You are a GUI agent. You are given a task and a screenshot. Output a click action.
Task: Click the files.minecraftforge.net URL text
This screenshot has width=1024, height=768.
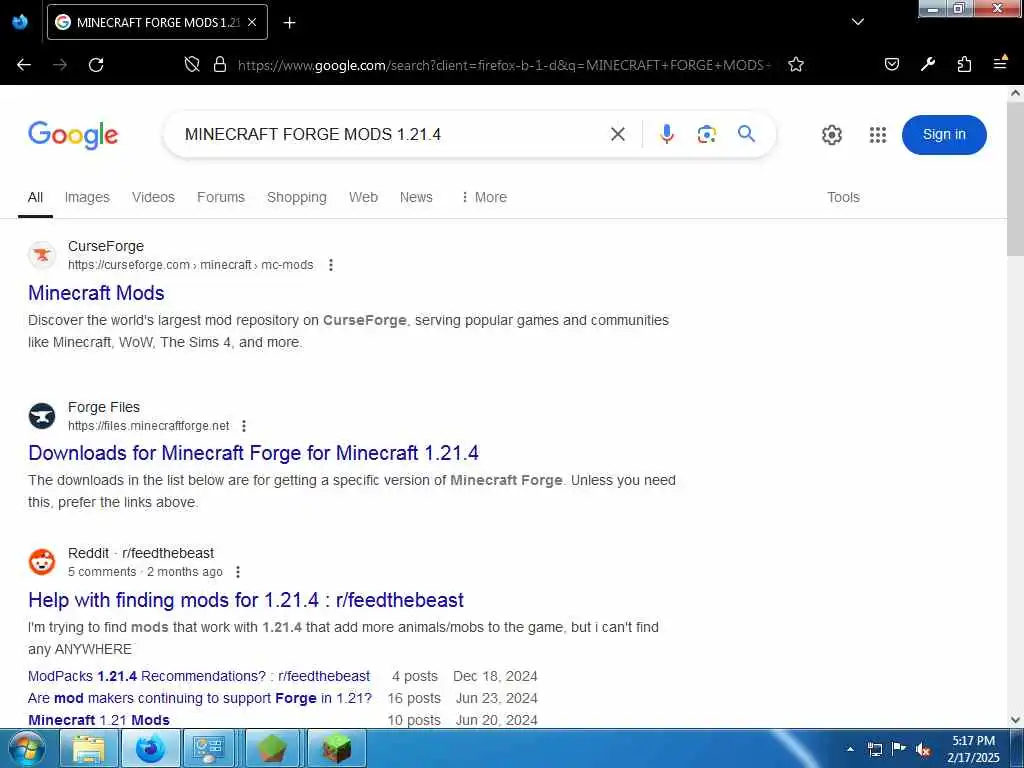(149, 426)
